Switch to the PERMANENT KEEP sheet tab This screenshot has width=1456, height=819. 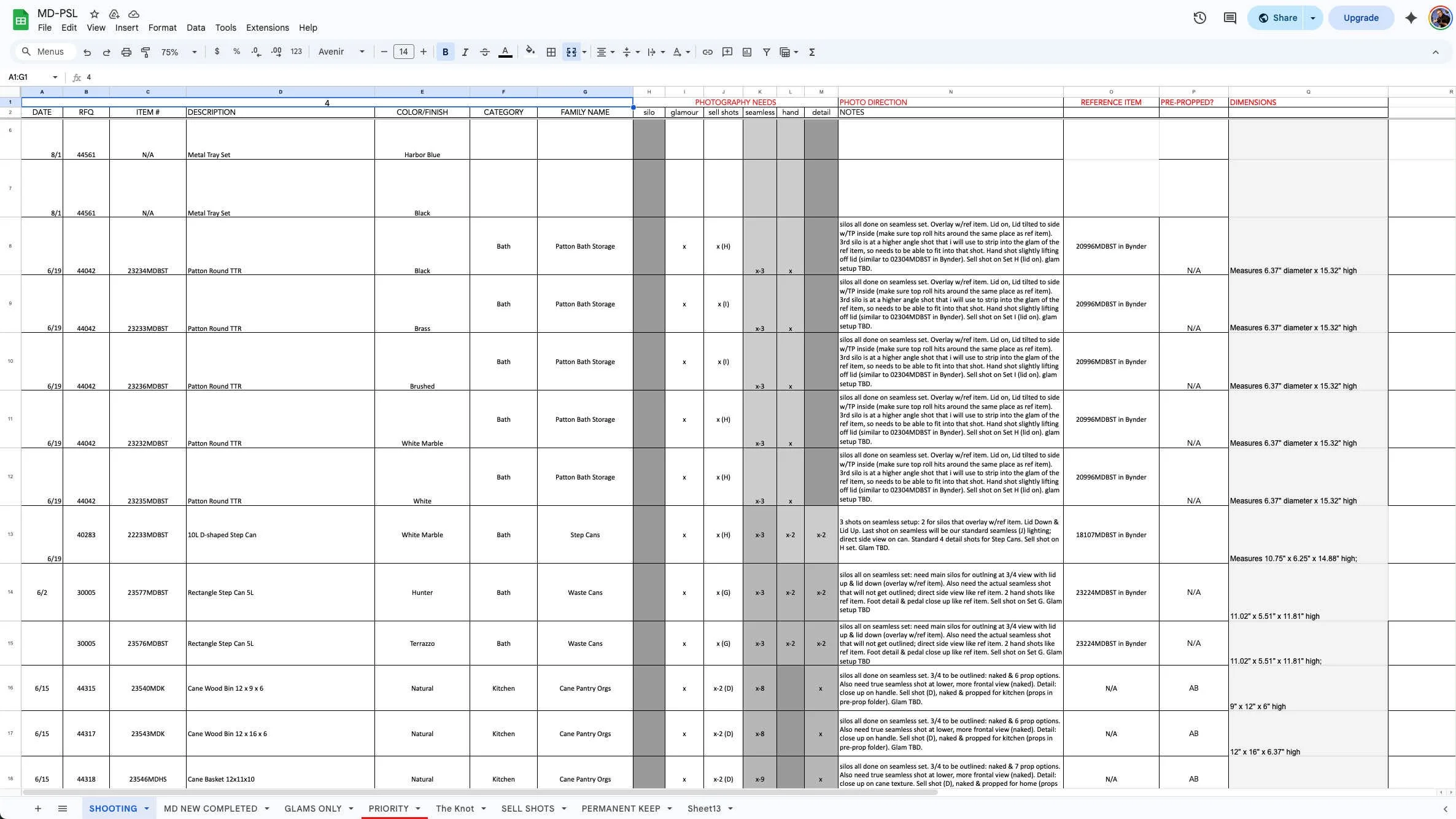point(621,809)
